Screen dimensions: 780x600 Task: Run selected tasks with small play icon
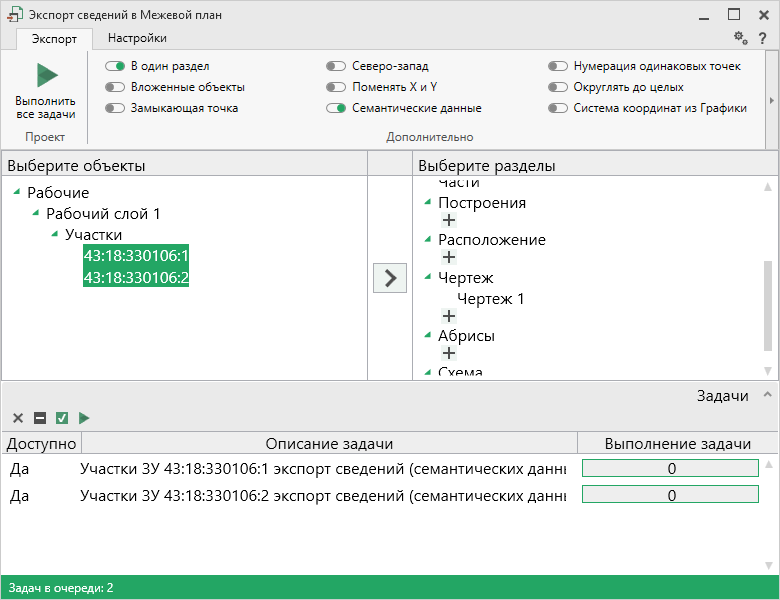pos(84,418)
